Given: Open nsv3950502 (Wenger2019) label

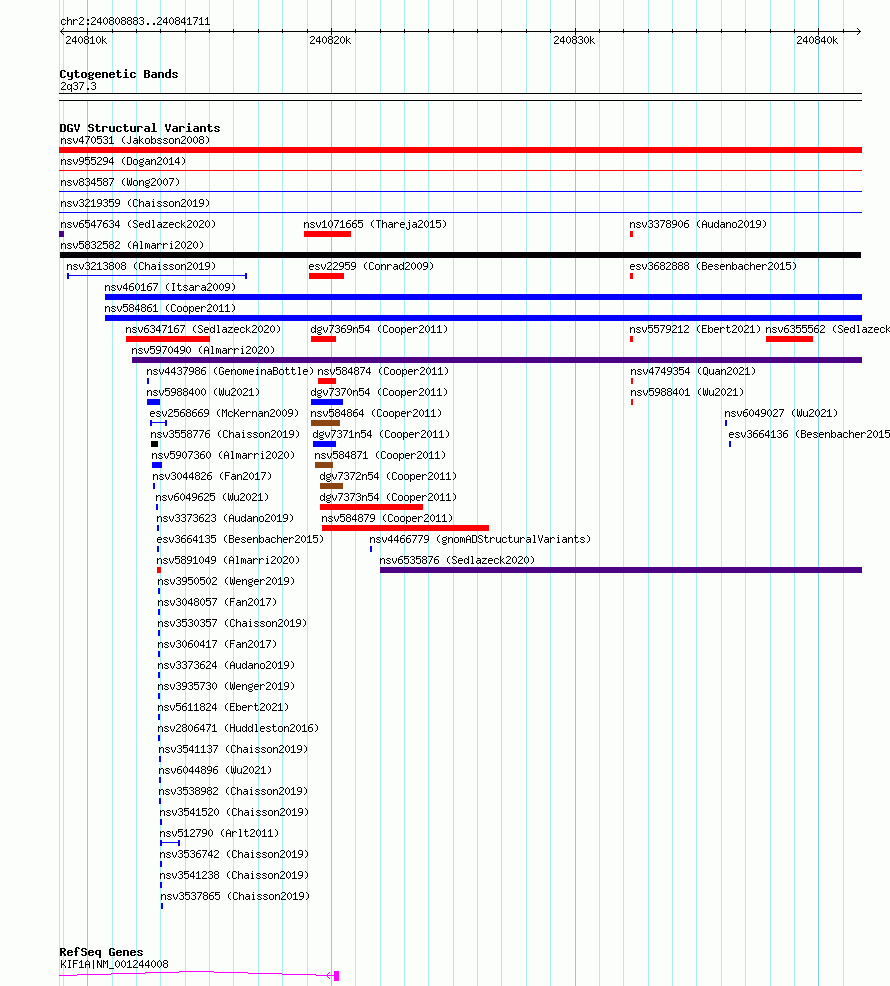Looking at the screenshot, I should 226,582.
